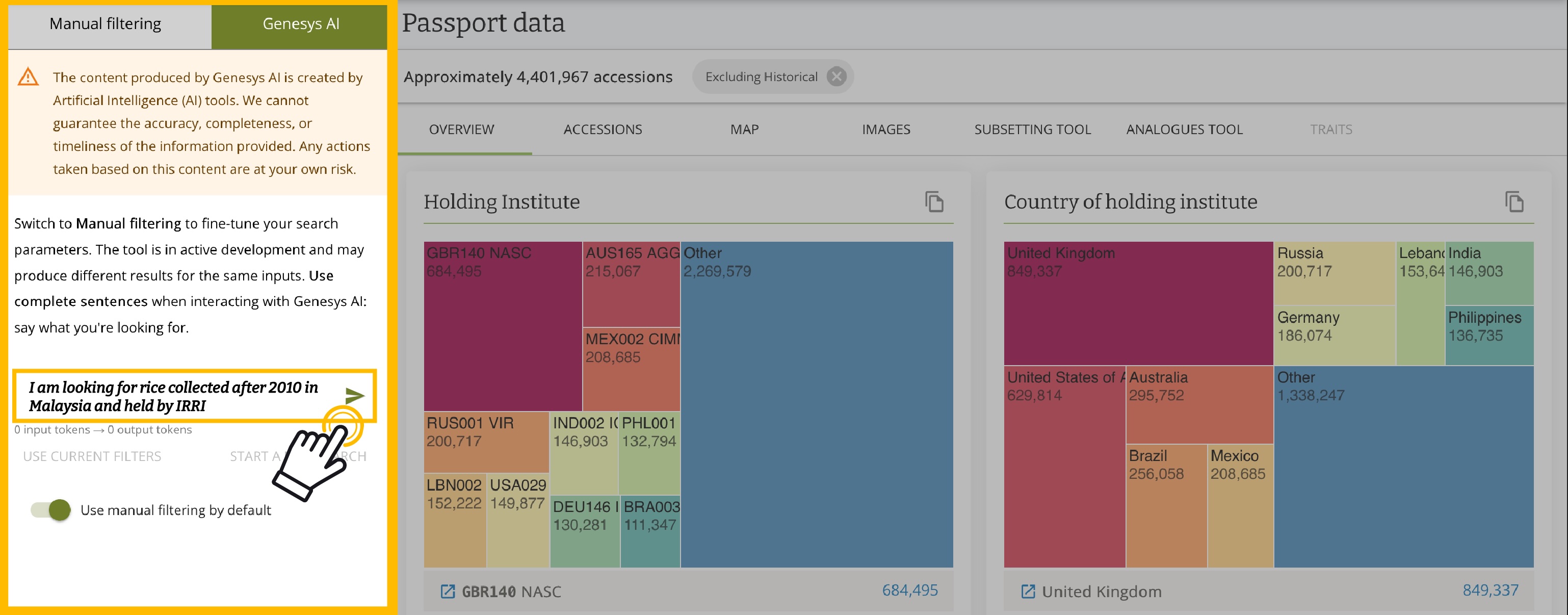Click the '0 input tokens → 0 output tokens' text
Screen dimensions: 1568x615
point(103,430)
